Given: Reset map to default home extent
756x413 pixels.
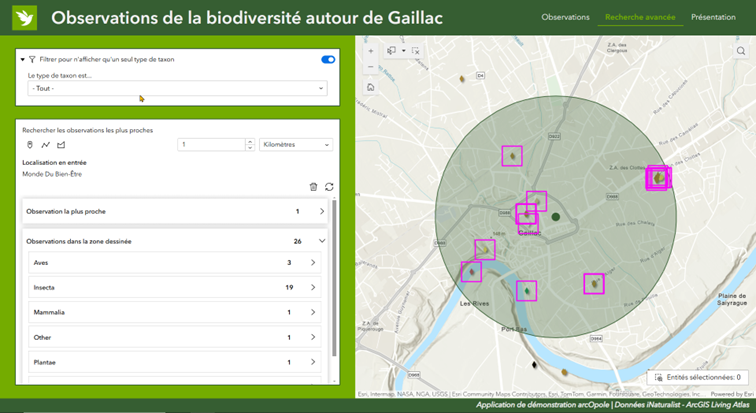Looking at the screenshot, I should [x=371, y=87].
